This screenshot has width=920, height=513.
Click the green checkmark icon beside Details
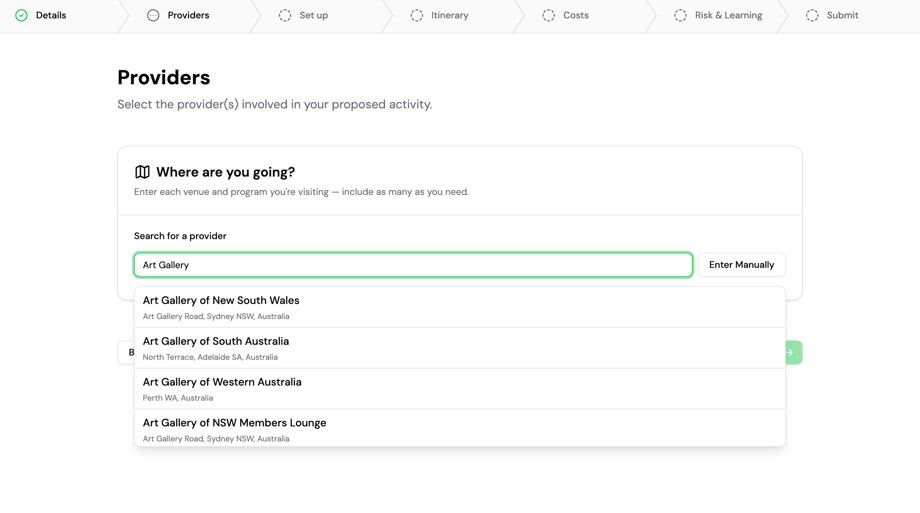(x=21, y=16)
